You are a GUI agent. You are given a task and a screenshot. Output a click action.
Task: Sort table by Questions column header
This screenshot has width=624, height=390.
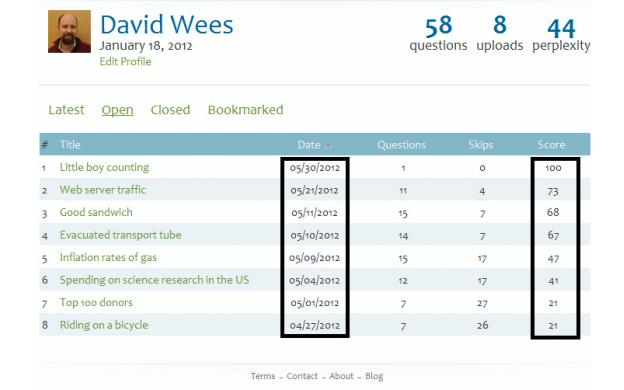click(x=402, y=145)
